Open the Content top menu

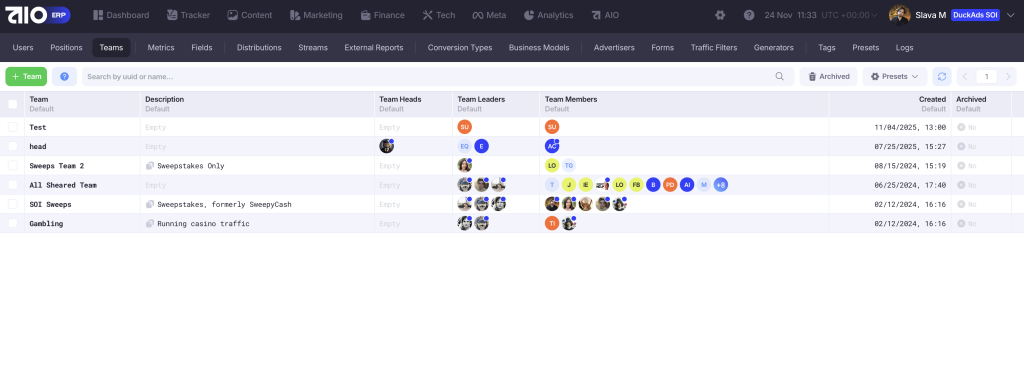(x=249, y=15)
